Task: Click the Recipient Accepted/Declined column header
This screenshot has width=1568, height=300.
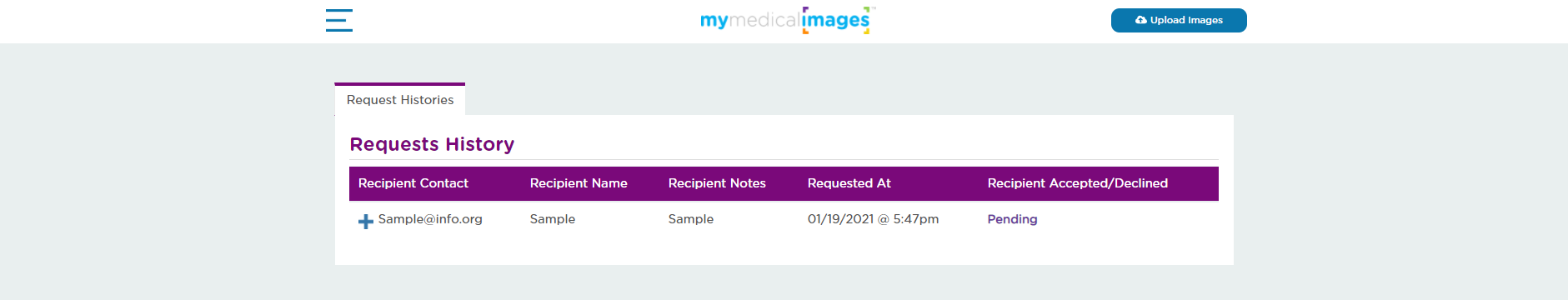Action: click(1077, 183)
